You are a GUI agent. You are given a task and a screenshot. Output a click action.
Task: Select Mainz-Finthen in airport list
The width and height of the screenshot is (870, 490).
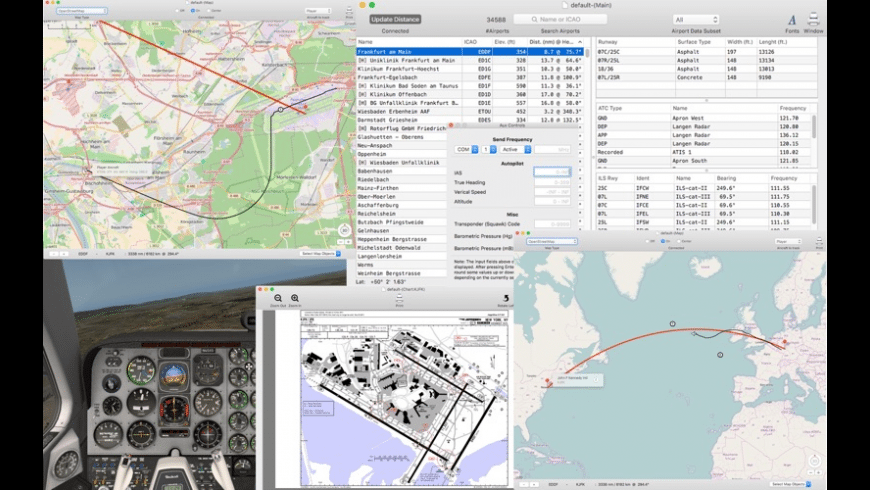pyautogui.click(x=401, y=188)
